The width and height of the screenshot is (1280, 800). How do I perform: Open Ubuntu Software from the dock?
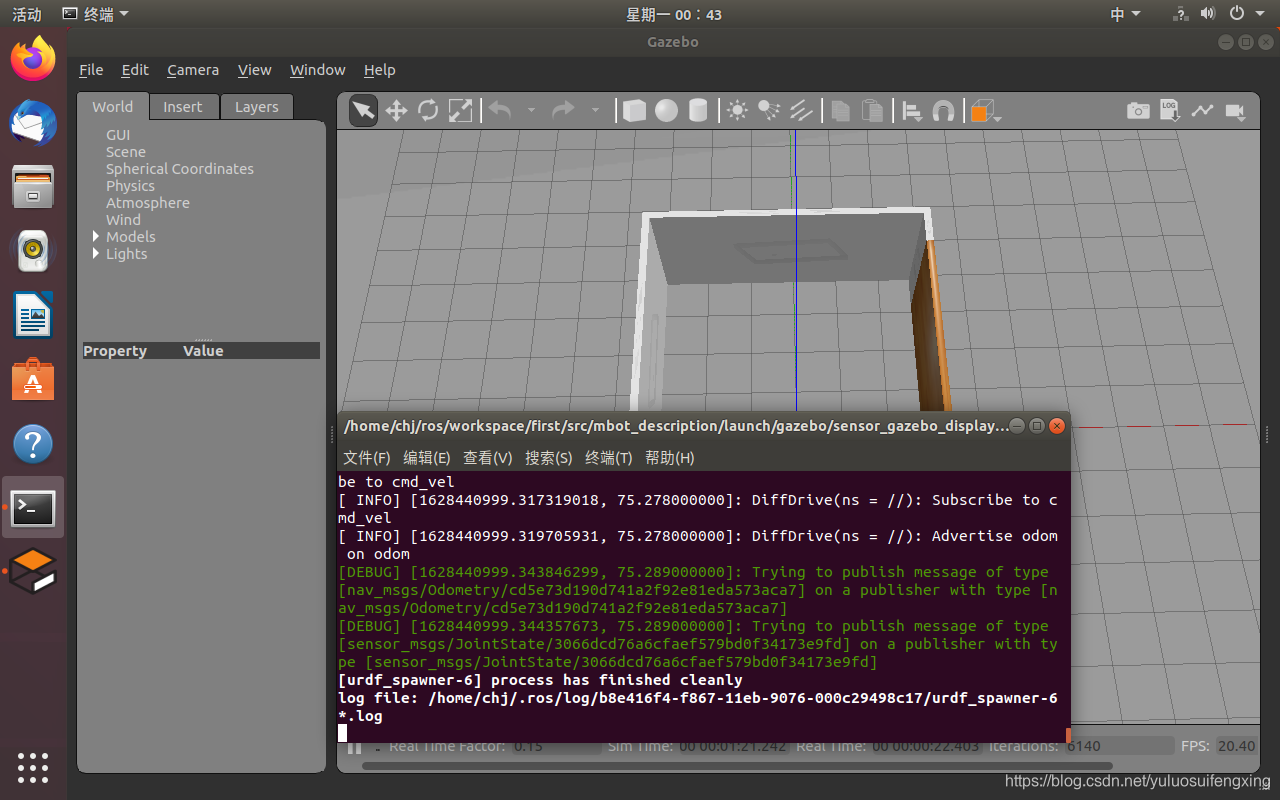(x=33, y=380)
